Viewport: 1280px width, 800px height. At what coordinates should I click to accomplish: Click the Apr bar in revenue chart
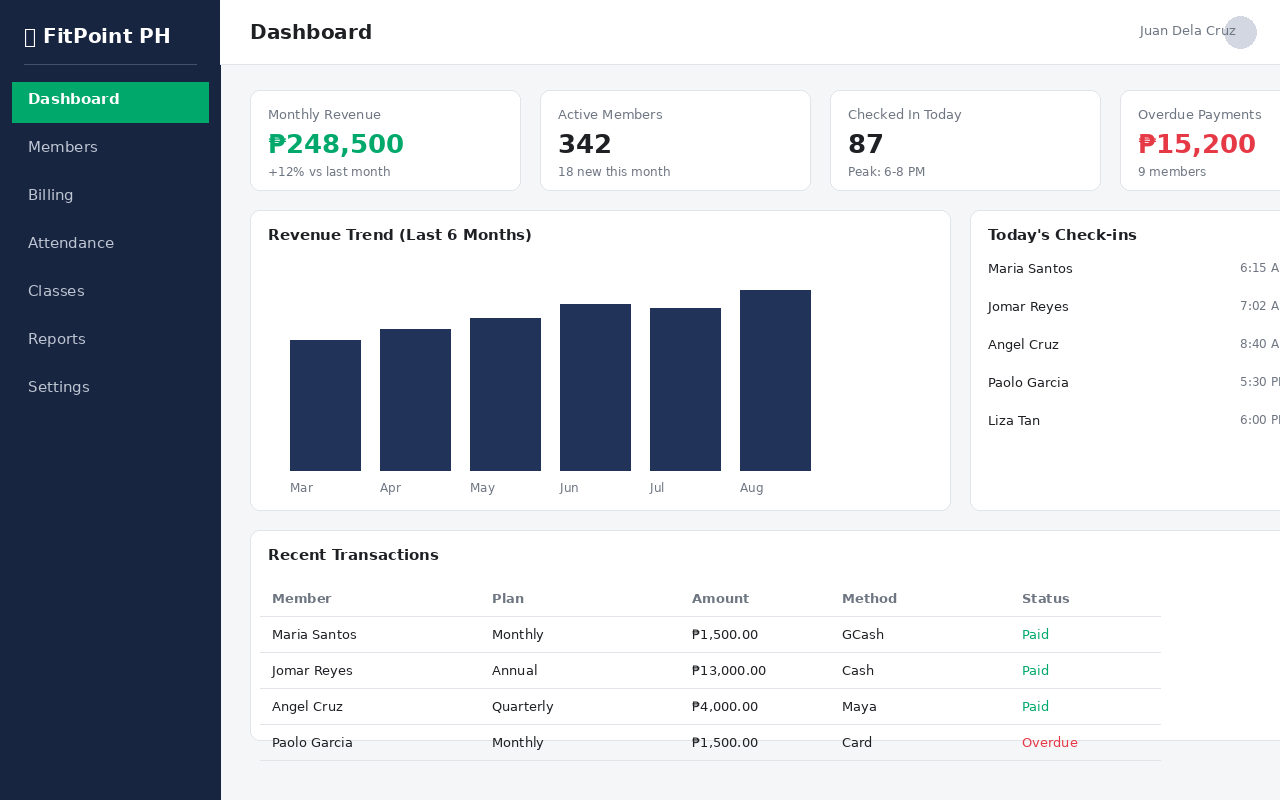tap(415, 400)
